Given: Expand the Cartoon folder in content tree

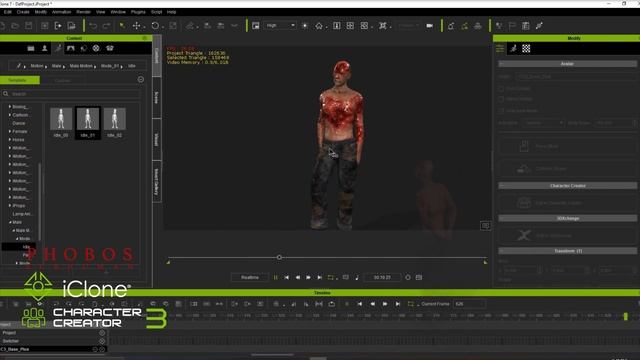Looking at the screenshot, I should coord(10,115).
